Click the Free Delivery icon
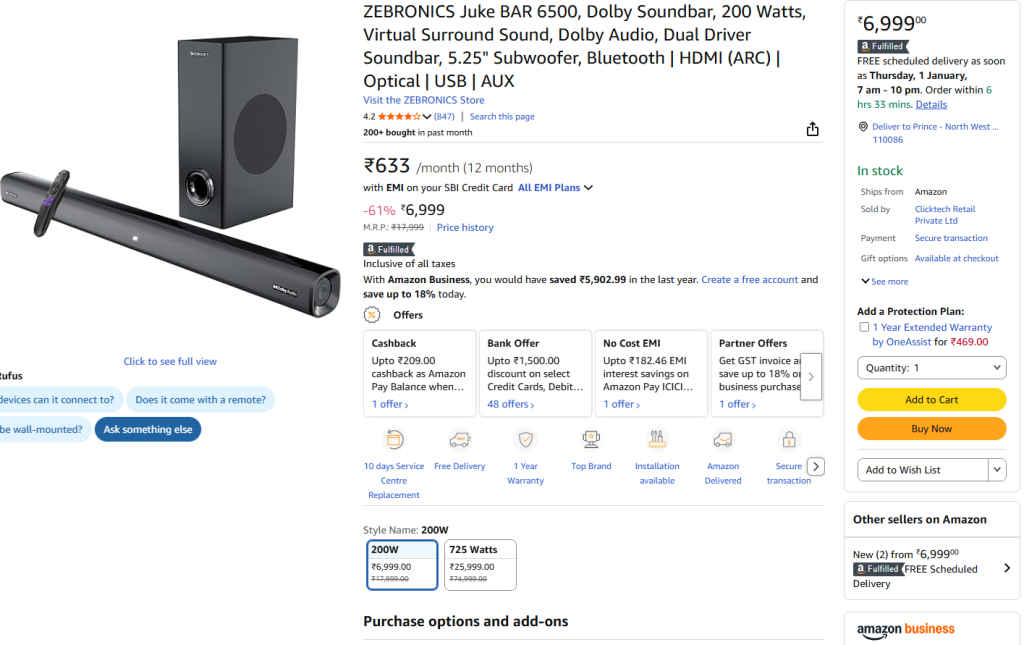The height and width of the screenshot is (645, 1024). tap(459, 439)
